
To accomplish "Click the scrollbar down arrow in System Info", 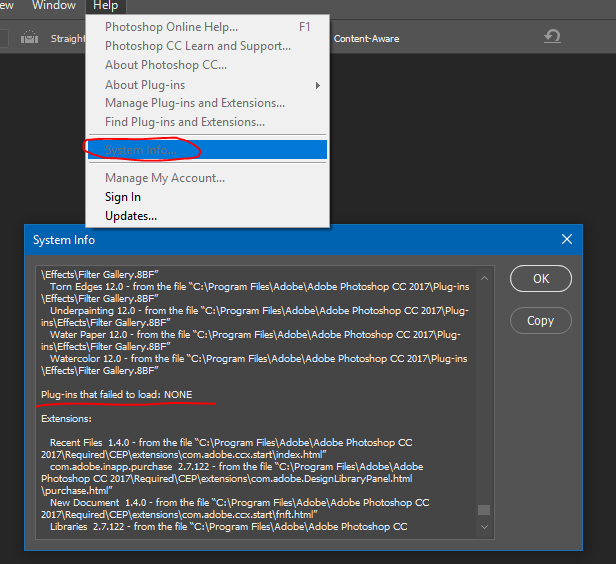I will click(484, 527).
